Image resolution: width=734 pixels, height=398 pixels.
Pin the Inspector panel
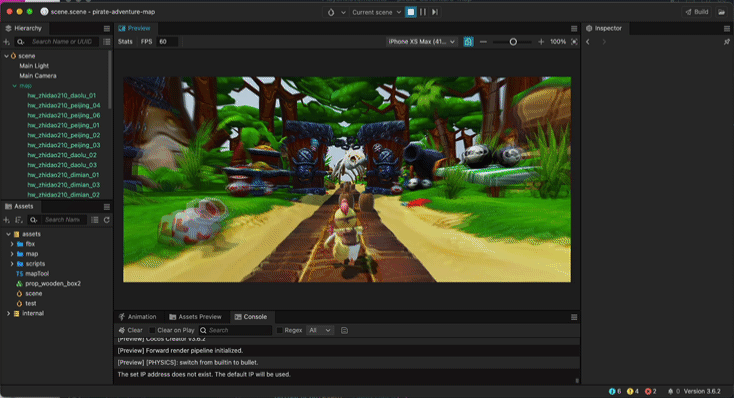727,42
